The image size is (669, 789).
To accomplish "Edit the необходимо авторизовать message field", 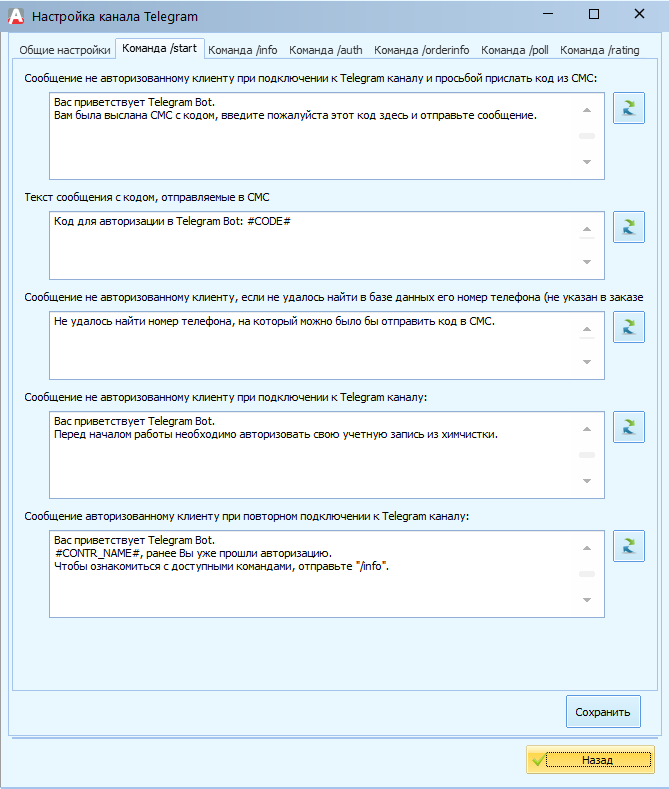I will 326,455.
